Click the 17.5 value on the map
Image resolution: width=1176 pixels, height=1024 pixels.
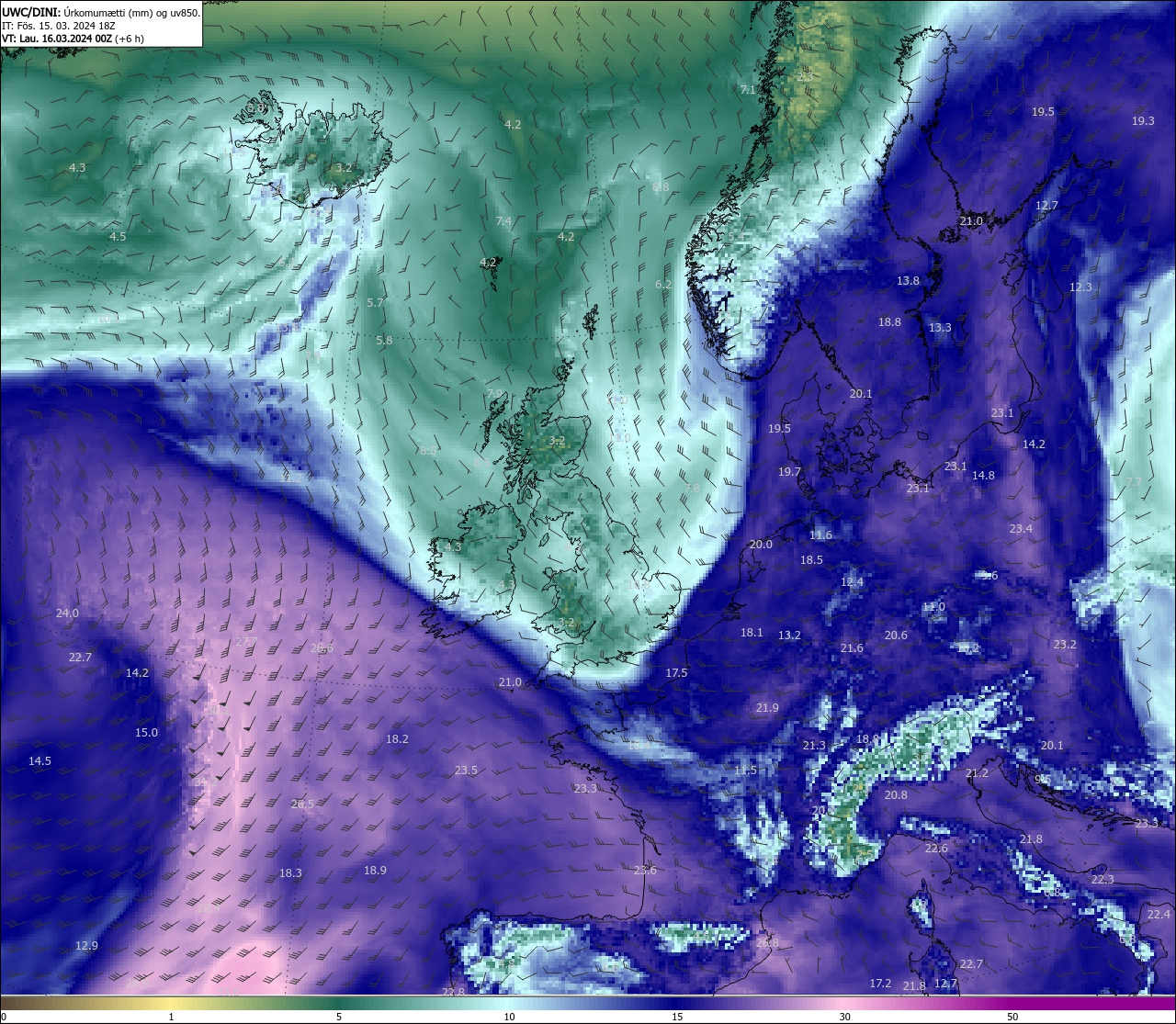click(676, 673)
